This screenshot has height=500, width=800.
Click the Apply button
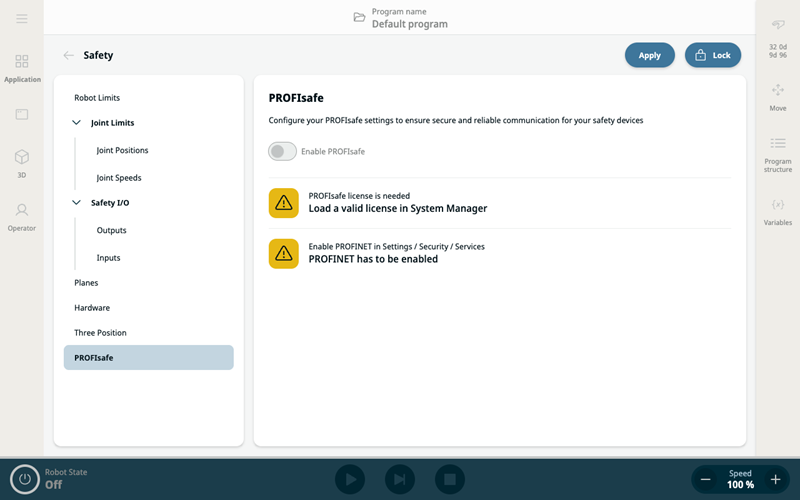[649, 56]
